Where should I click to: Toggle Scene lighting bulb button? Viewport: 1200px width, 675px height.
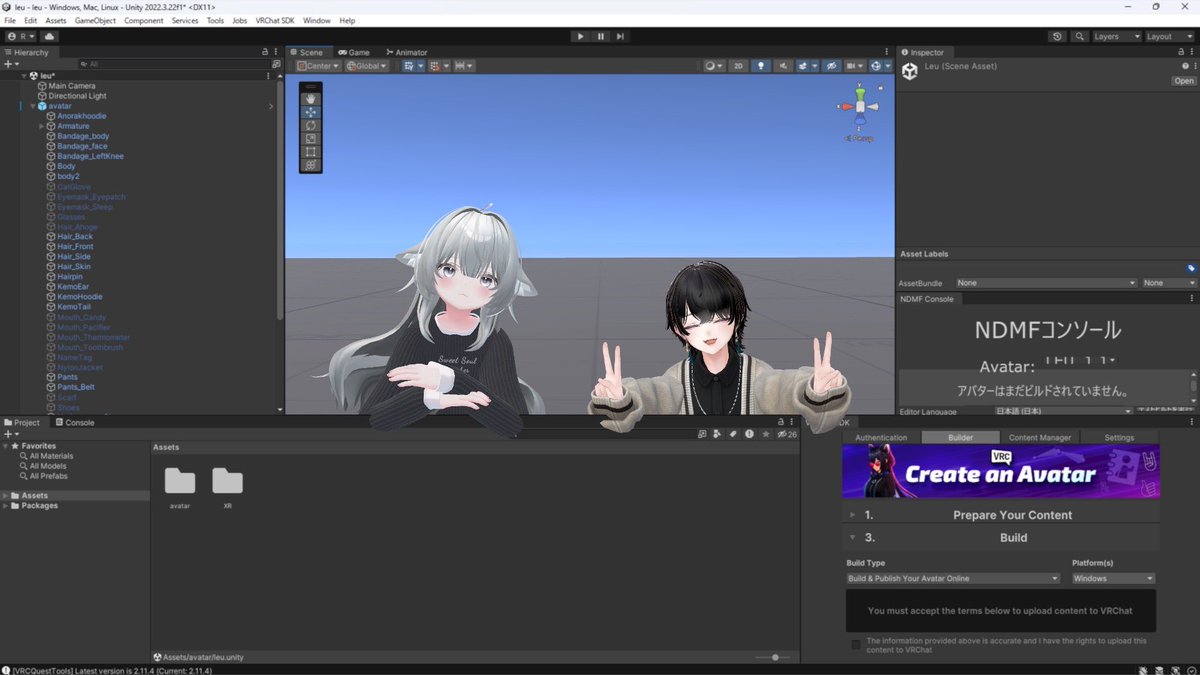(x=760, y=66)
